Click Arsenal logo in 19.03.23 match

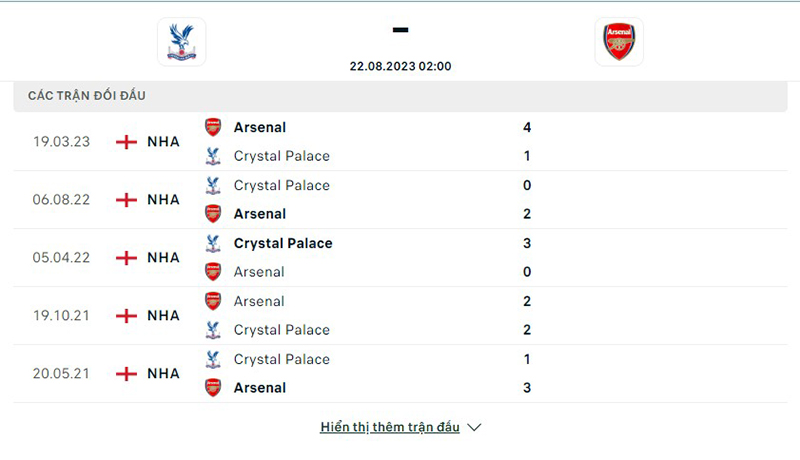point(213,127)
